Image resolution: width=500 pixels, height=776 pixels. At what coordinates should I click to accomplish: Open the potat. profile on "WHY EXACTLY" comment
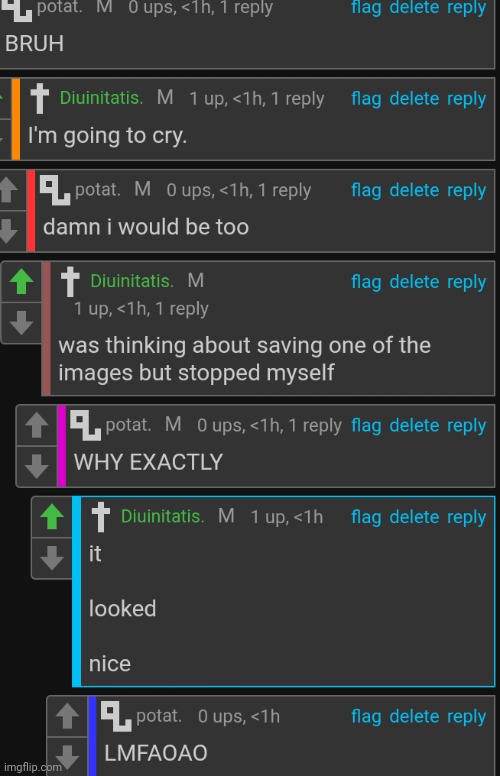(x=128, y=425)
